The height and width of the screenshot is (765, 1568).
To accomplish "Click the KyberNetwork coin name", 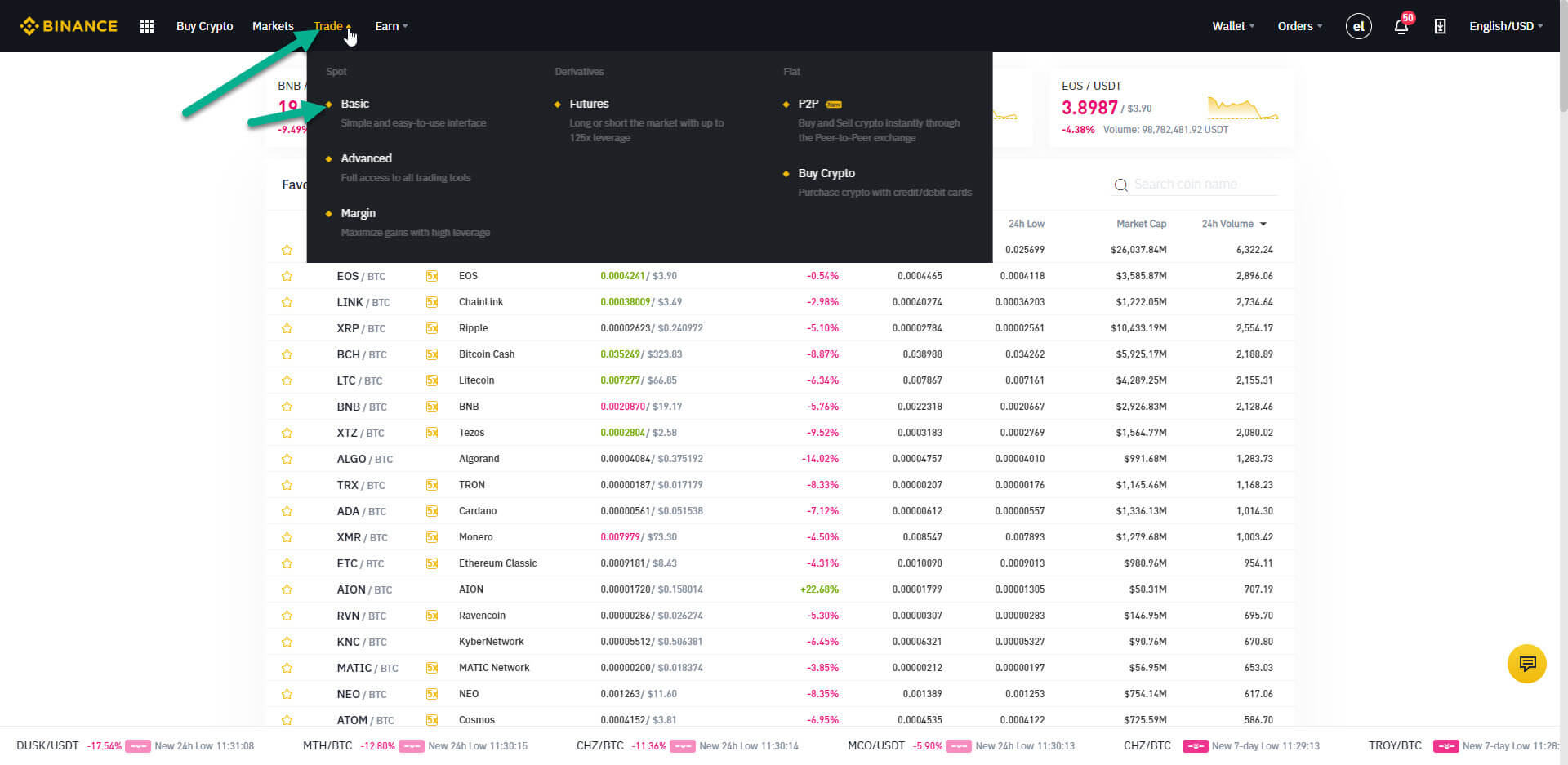I will click(491, 642).
